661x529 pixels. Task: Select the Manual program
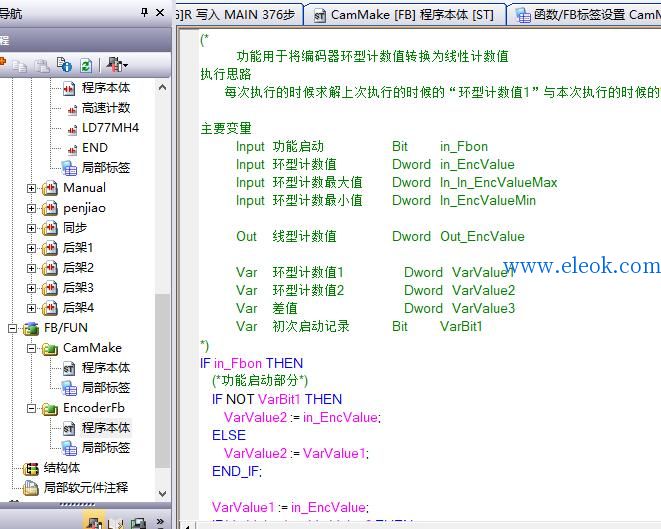[x=84, y=188]
